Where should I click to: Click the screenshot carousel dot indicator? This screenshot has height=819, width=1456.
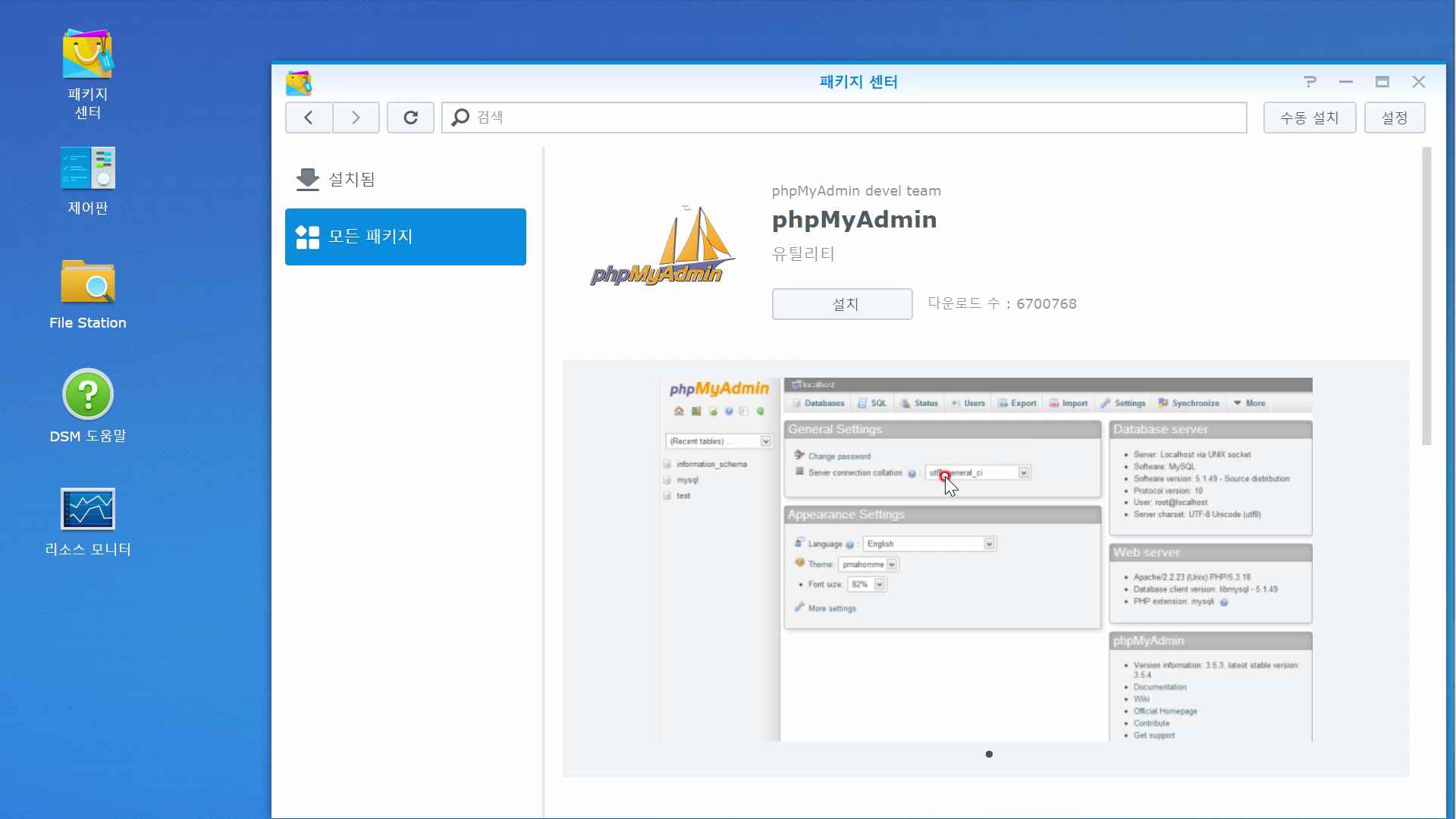(x=989, y=754)
